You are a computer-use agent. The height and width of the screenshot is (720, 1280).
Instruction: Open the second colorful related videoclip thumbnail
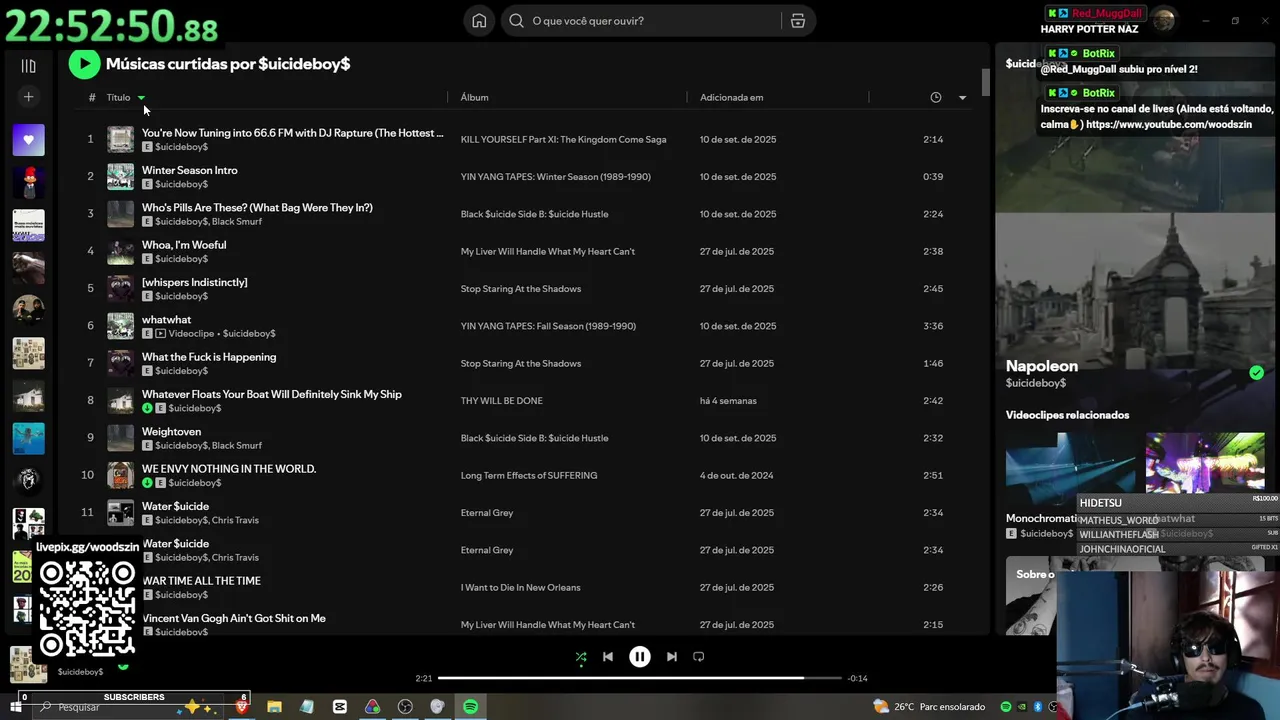point(1205,462)
